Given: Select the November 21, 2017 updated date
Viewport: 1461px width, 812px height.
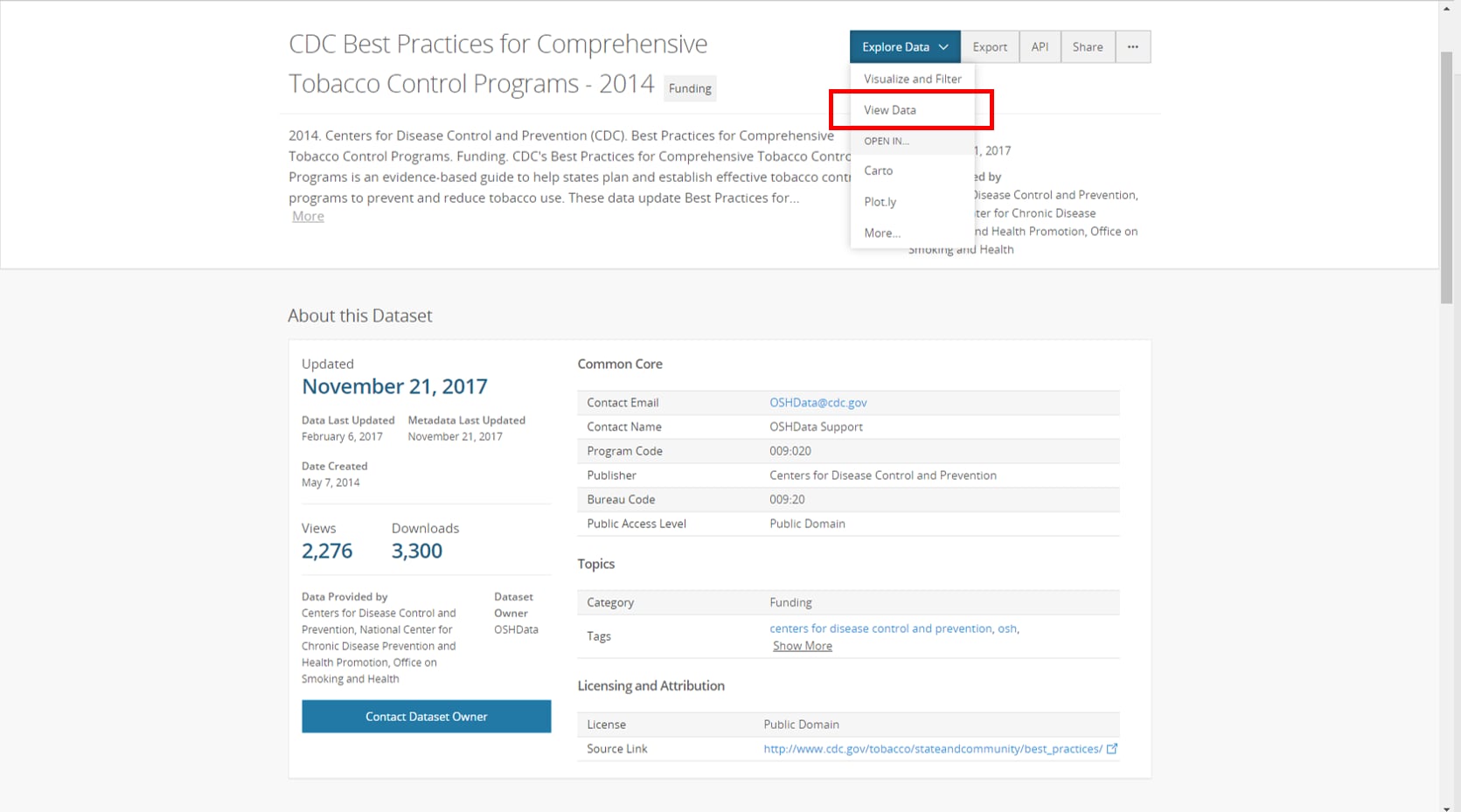Looking at the screenshot, I should (394, 386).
